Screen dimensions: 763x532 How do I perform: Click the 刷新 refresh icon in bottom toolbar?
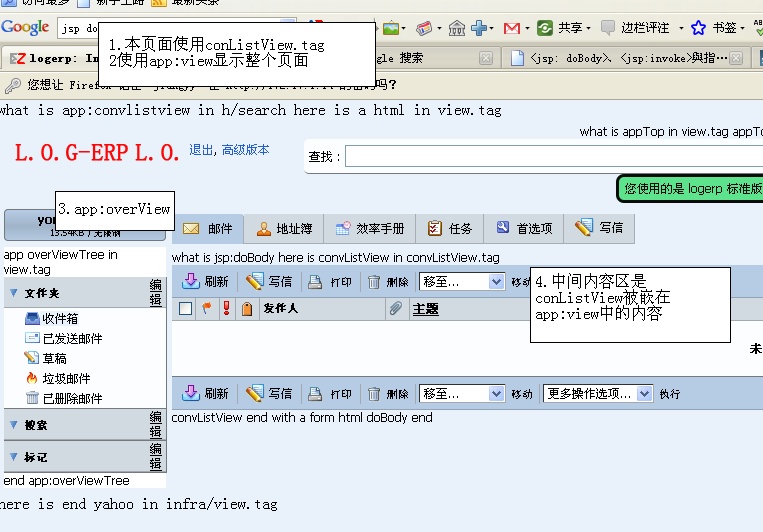(191, 393)
